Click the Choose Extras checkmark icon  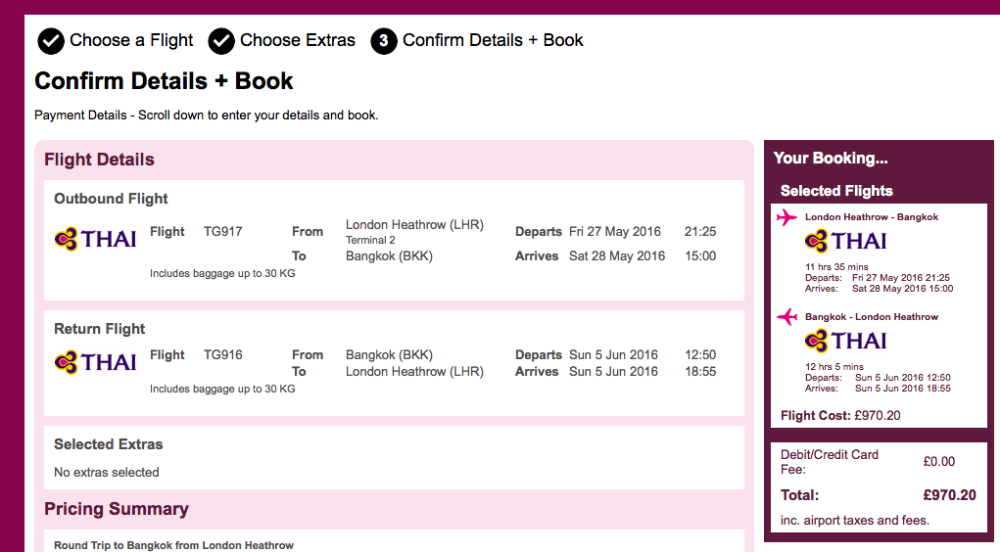221,41
